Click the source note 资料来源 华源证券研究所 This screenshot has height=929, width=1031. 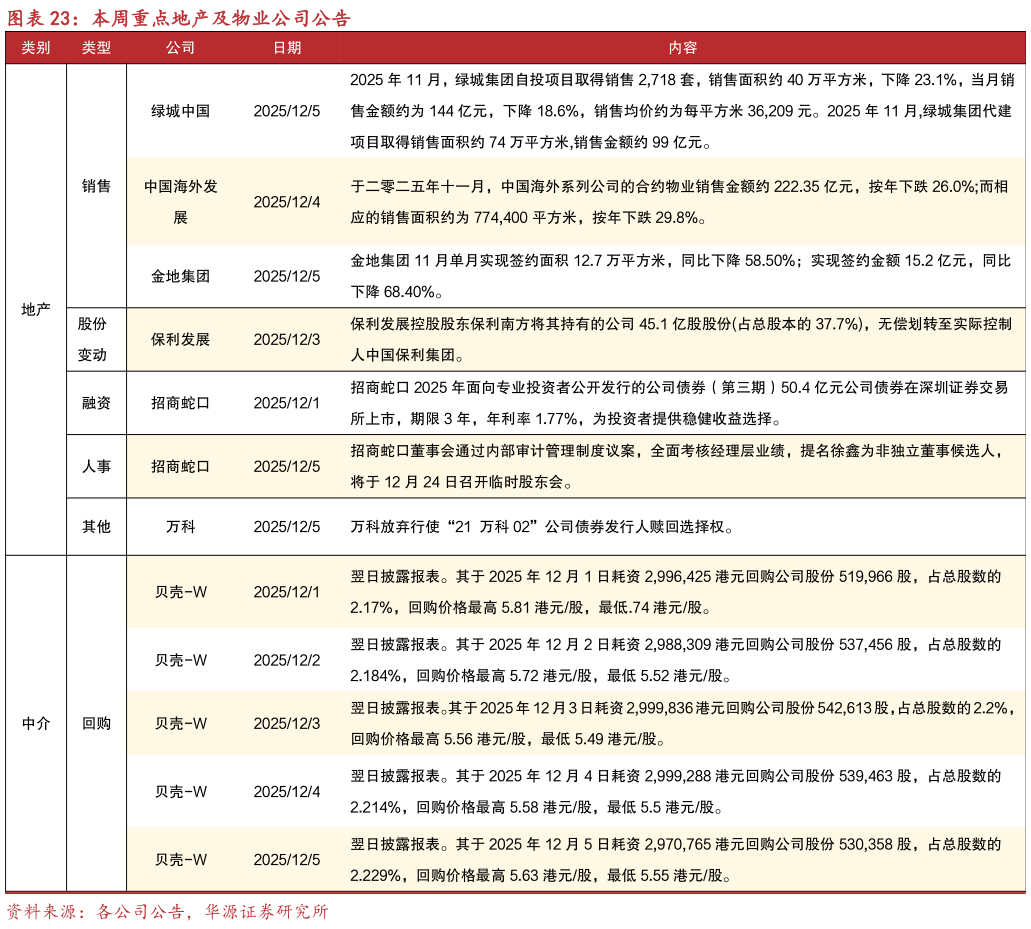pos(167,911)
